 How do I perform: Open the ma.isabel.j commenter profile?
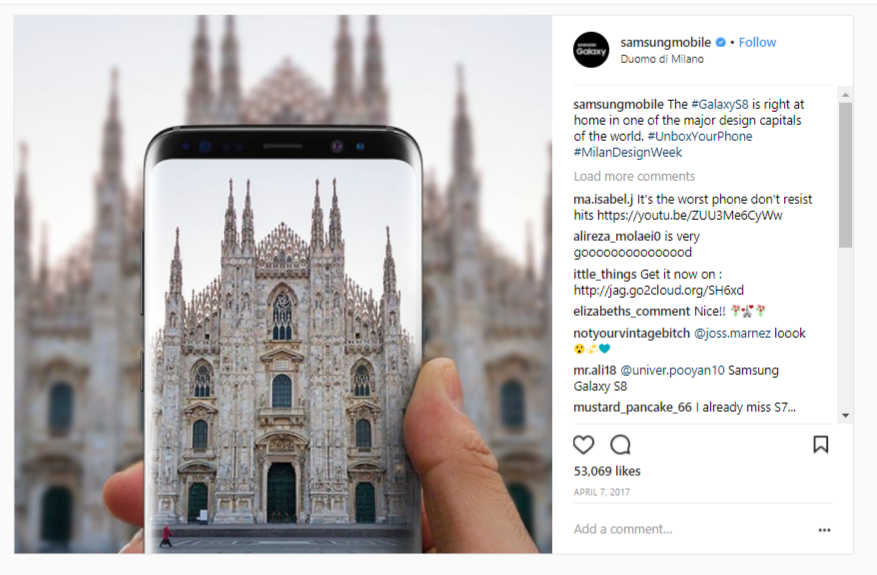pyautogui.click(x=603, y=199)
